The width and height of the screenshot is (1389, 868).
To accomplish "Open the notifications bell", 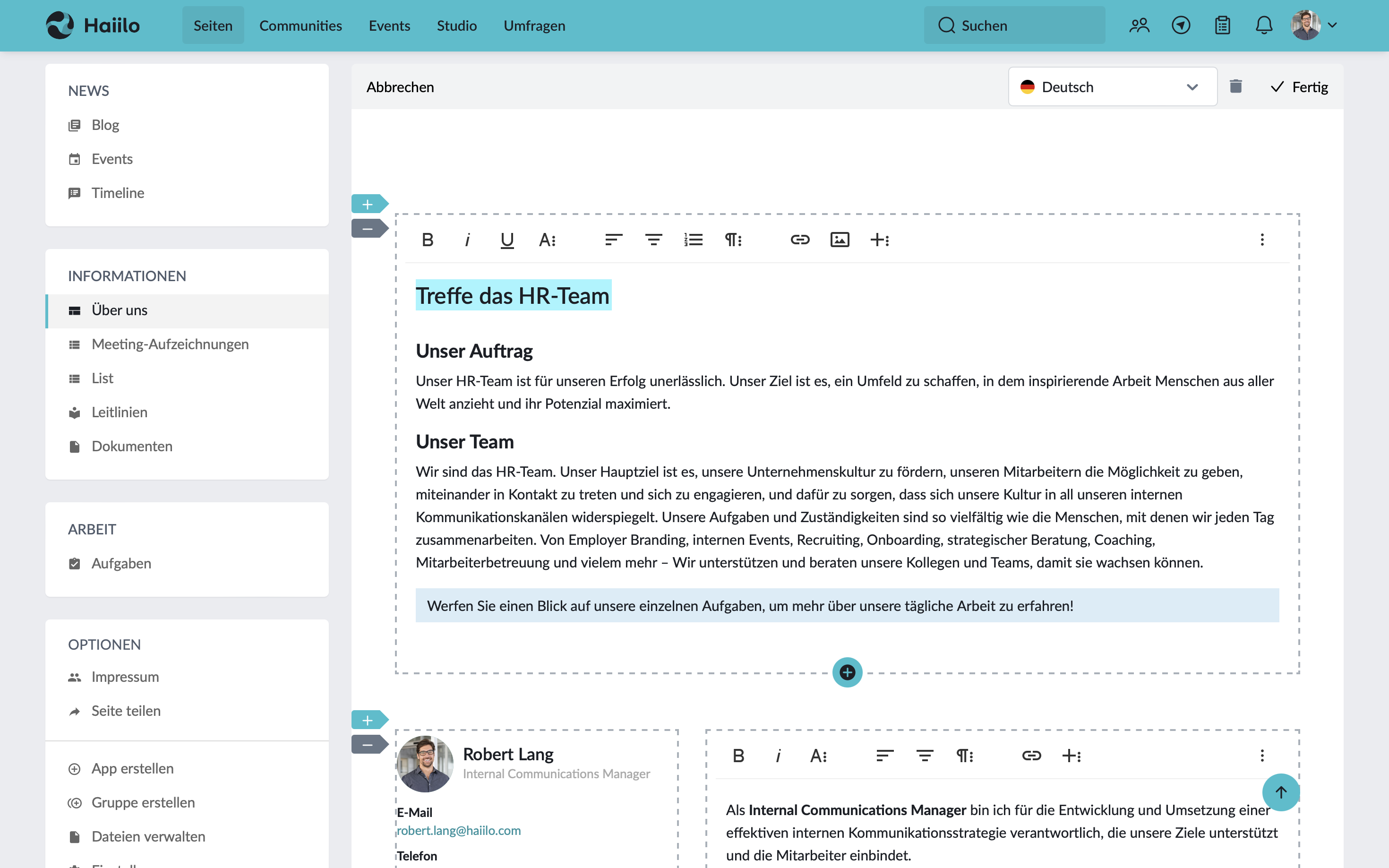I will 1264,25.
